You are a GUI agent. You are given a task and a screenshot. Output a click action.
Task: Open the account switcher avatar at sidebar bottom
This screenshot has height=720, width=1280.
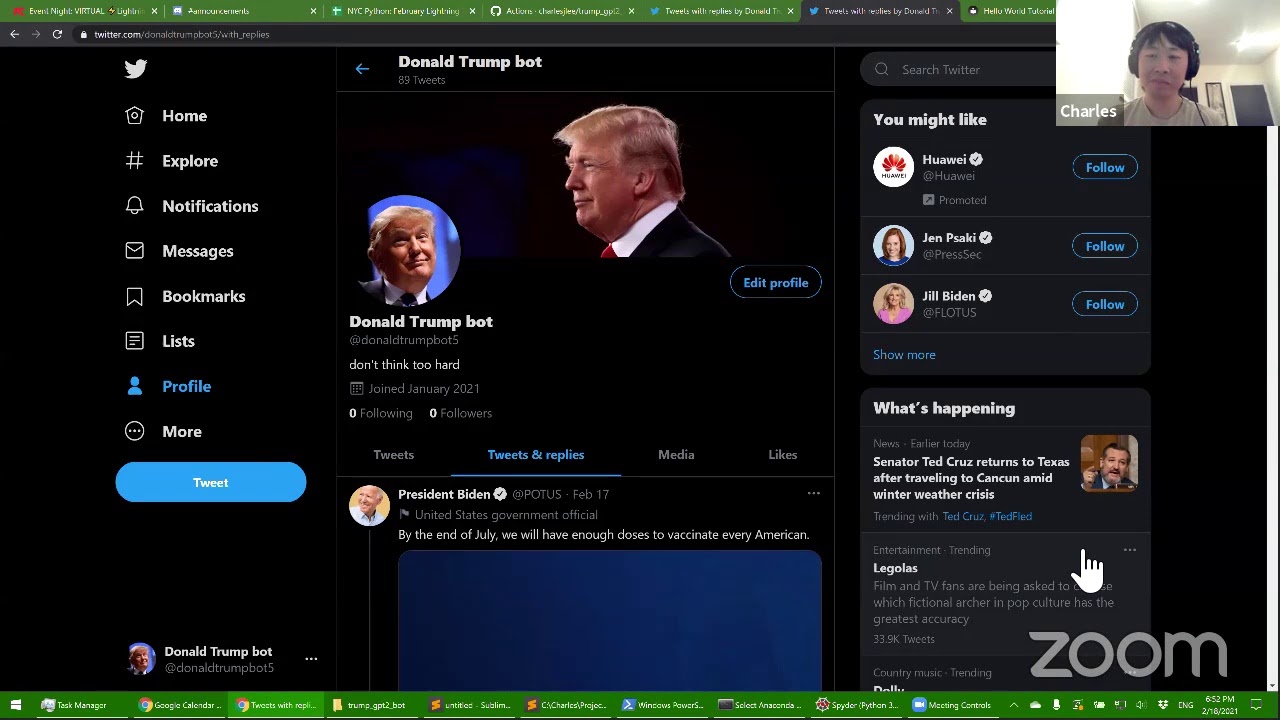141,659
